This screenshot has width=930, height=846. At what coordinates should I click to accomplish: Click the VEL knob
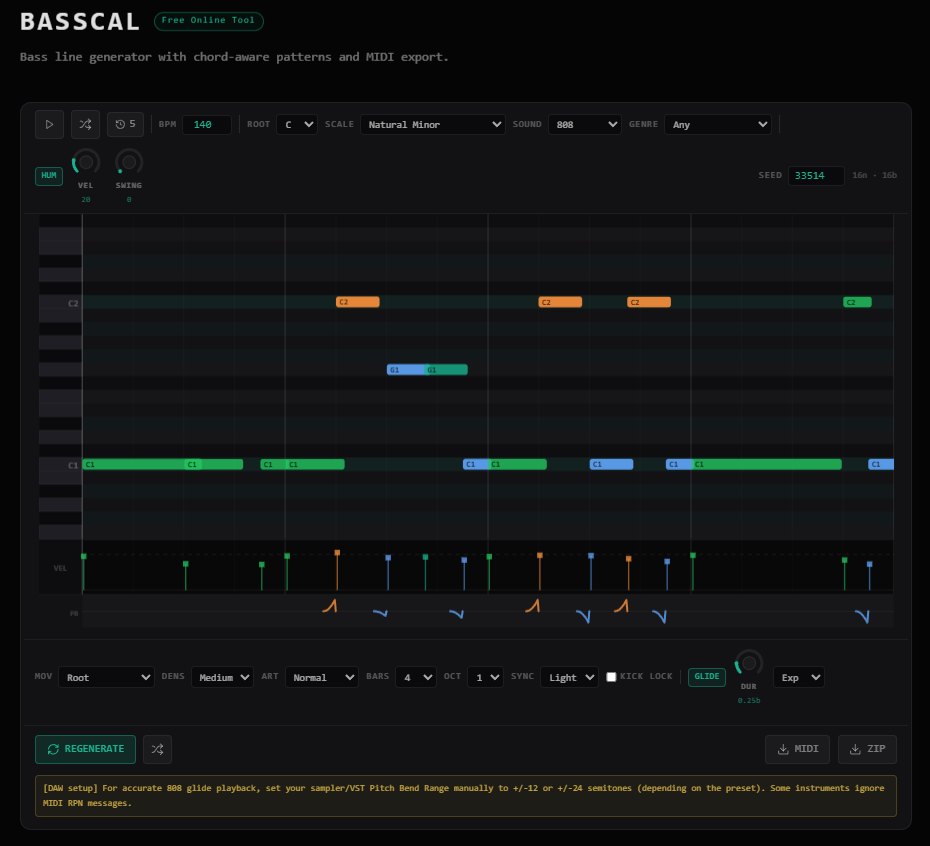pyautogui.click(x=86, y=163)
